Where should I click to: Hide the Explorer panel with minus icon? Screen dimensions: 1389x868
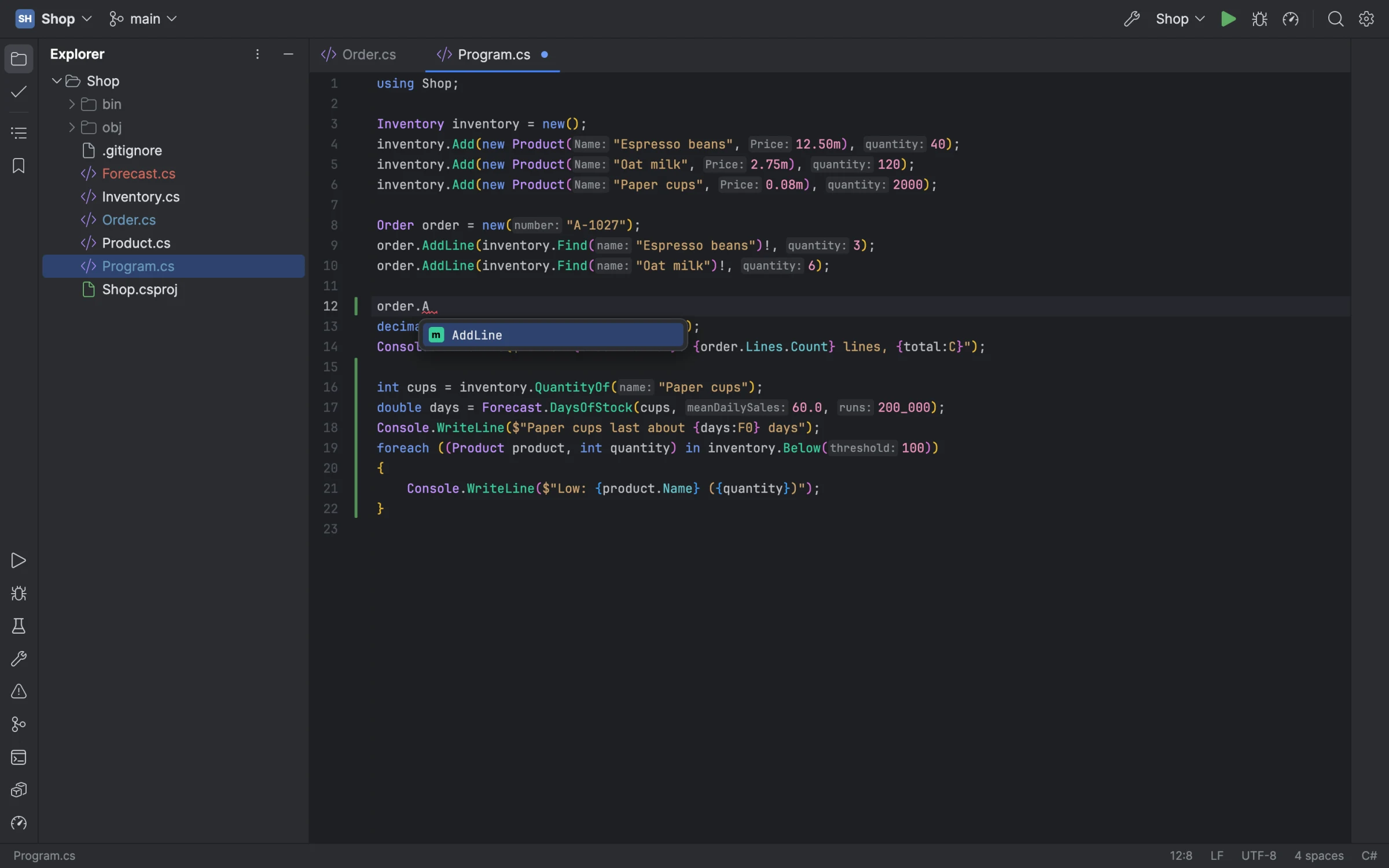288,54
